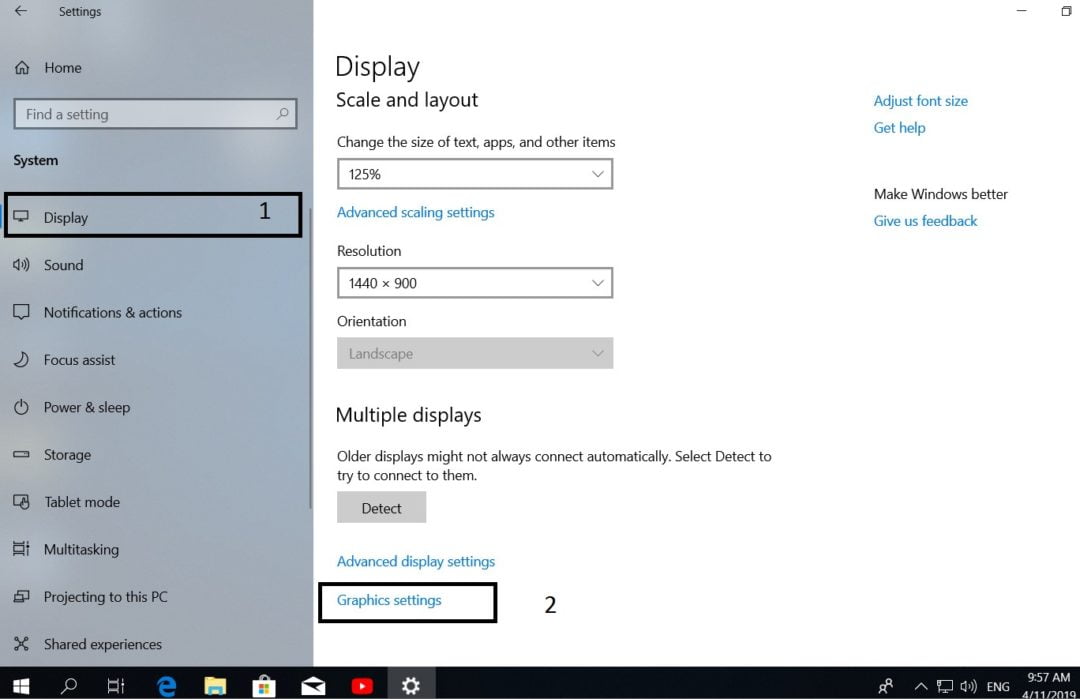
Task: Open Projecting to this PC settings
Action: (x=105, y=596)
